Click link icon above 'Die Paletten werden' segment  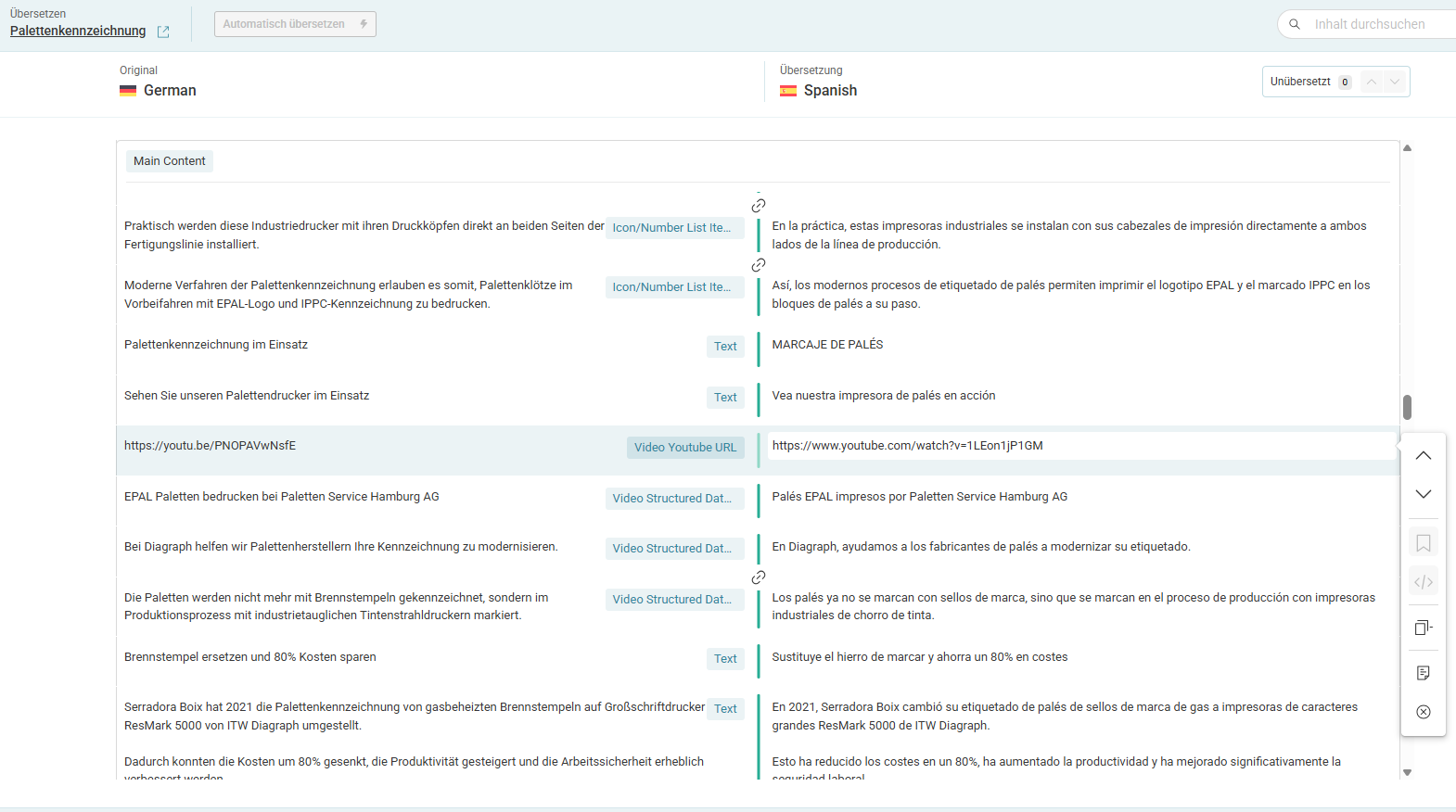[759, 577]
